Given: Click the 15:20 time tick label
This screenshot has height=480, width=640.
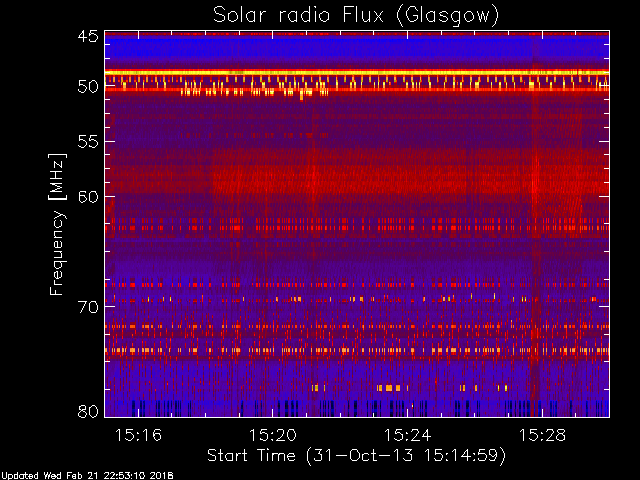Looking at the screenshot, I should click(x=273, y=435).
